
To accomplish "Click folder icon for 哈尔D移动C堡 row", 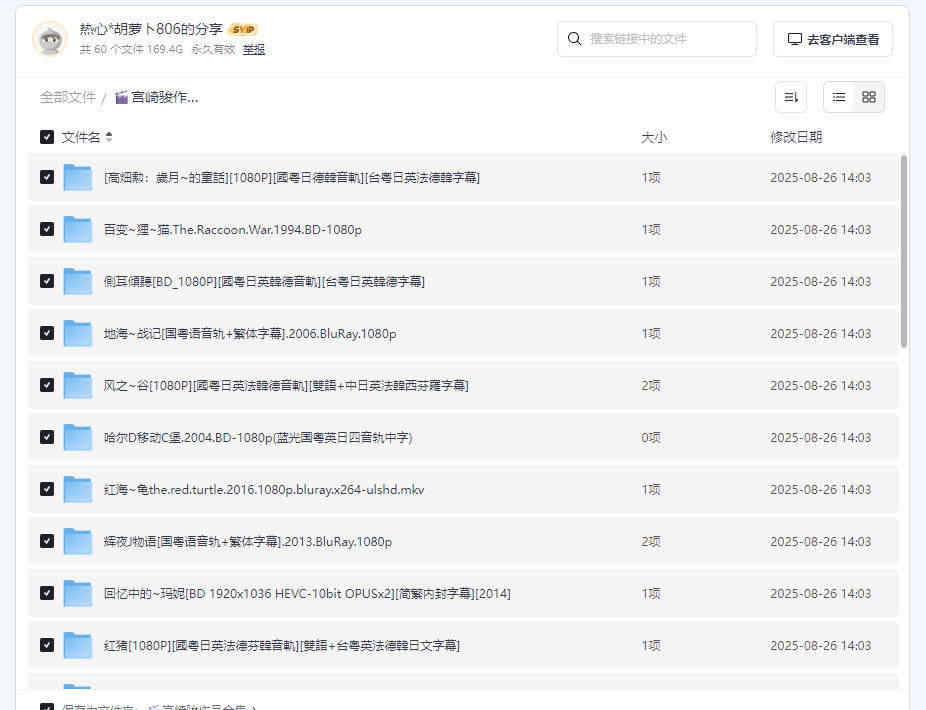I will [x=77, y=437].
